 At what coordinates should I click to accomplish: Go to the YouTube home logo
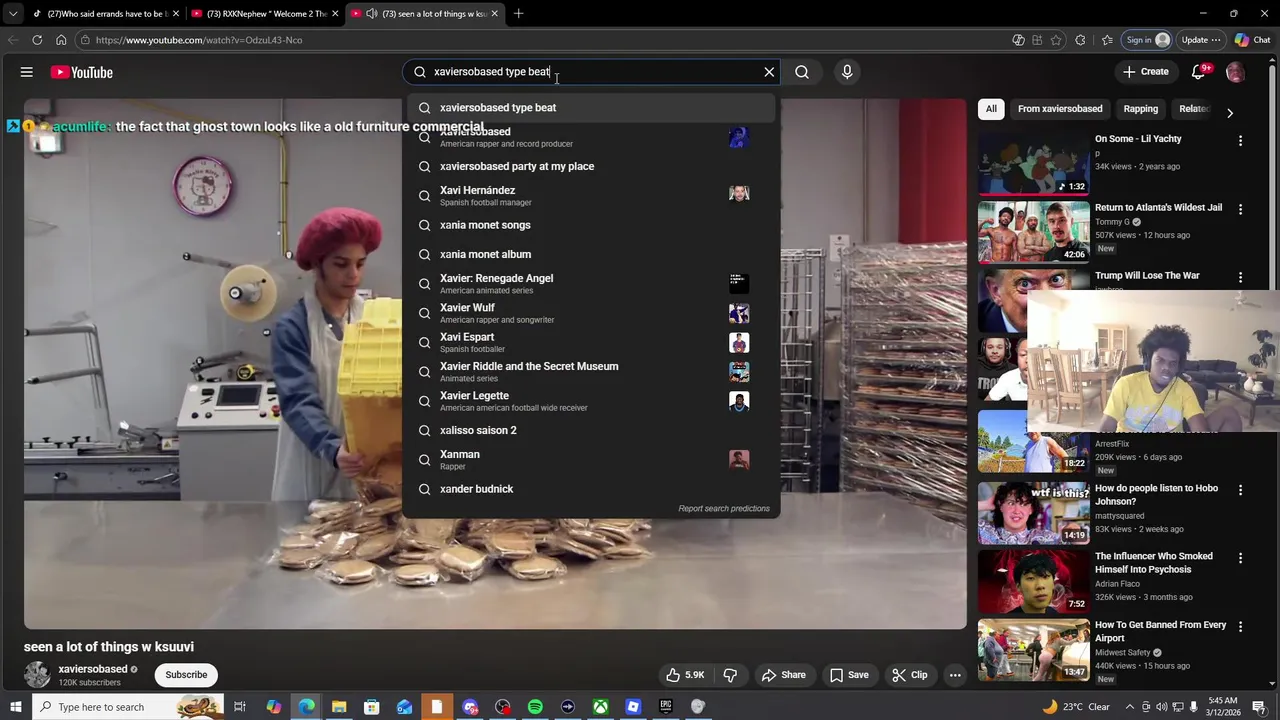point(82,72)
